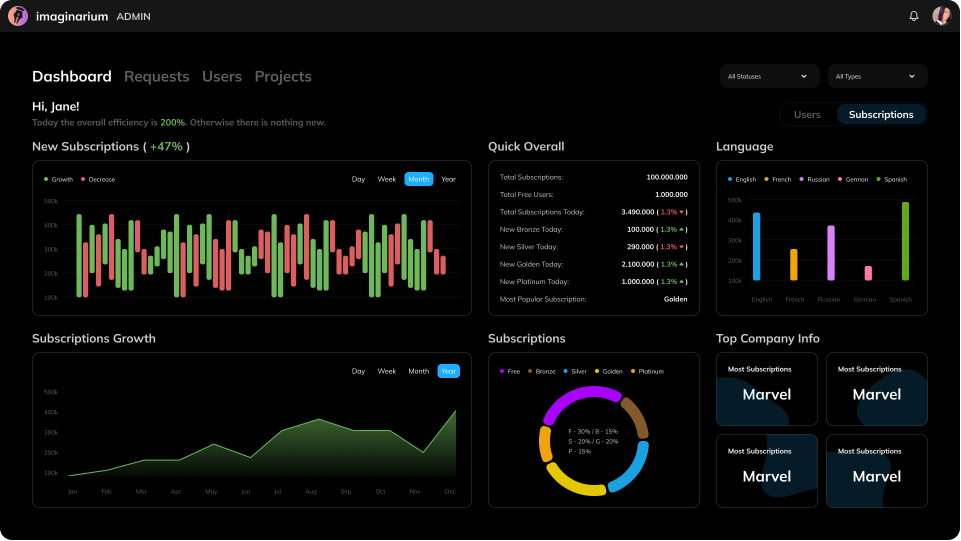961x541 pixels.
Task: Click the Platinum legend dot
Action: click(633, 371)
